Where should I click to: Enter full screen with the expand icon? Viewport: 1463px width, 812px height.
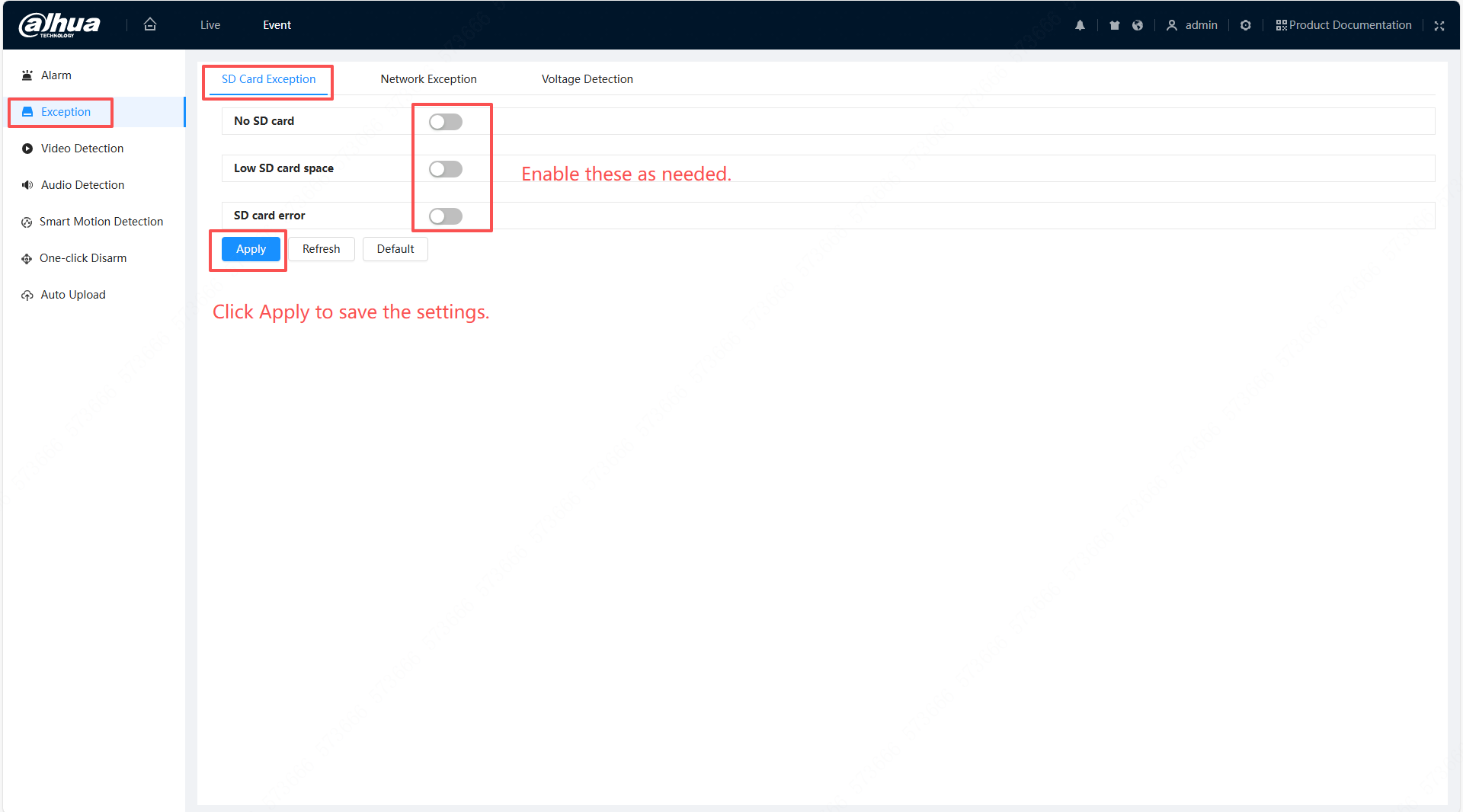pos(1439,25)
